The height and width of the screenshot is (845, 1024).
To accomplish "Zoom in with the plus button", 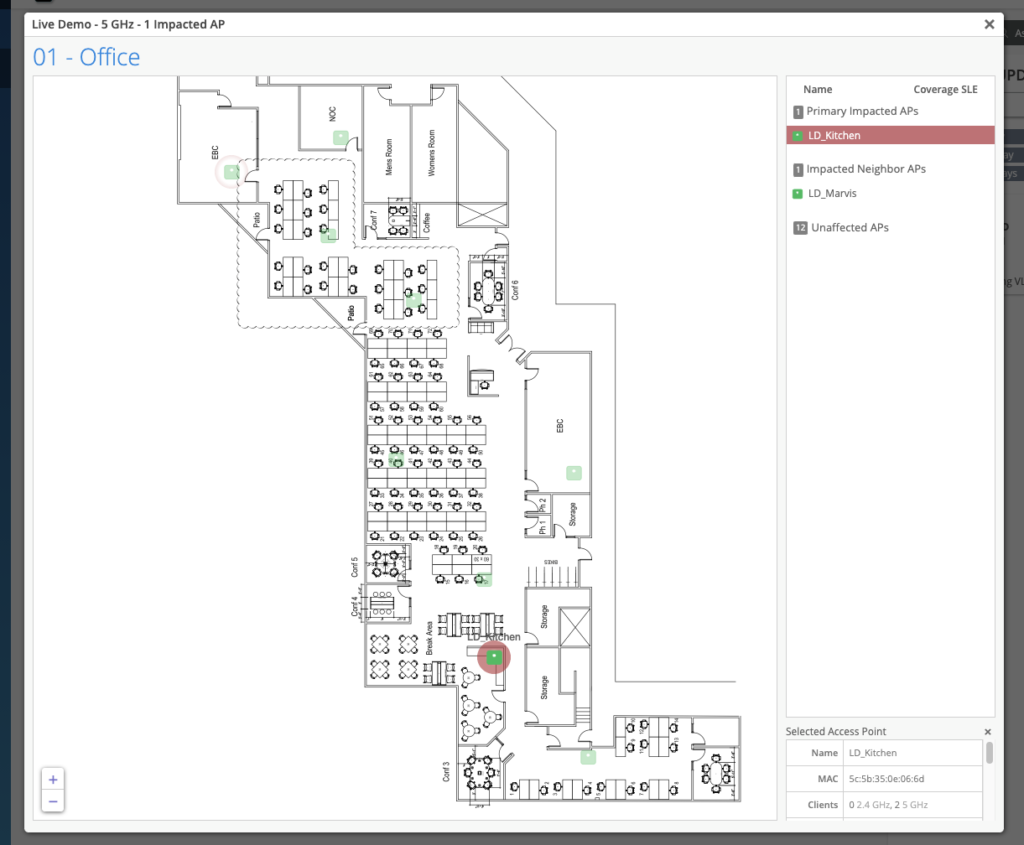I will (x=53, y=779).
